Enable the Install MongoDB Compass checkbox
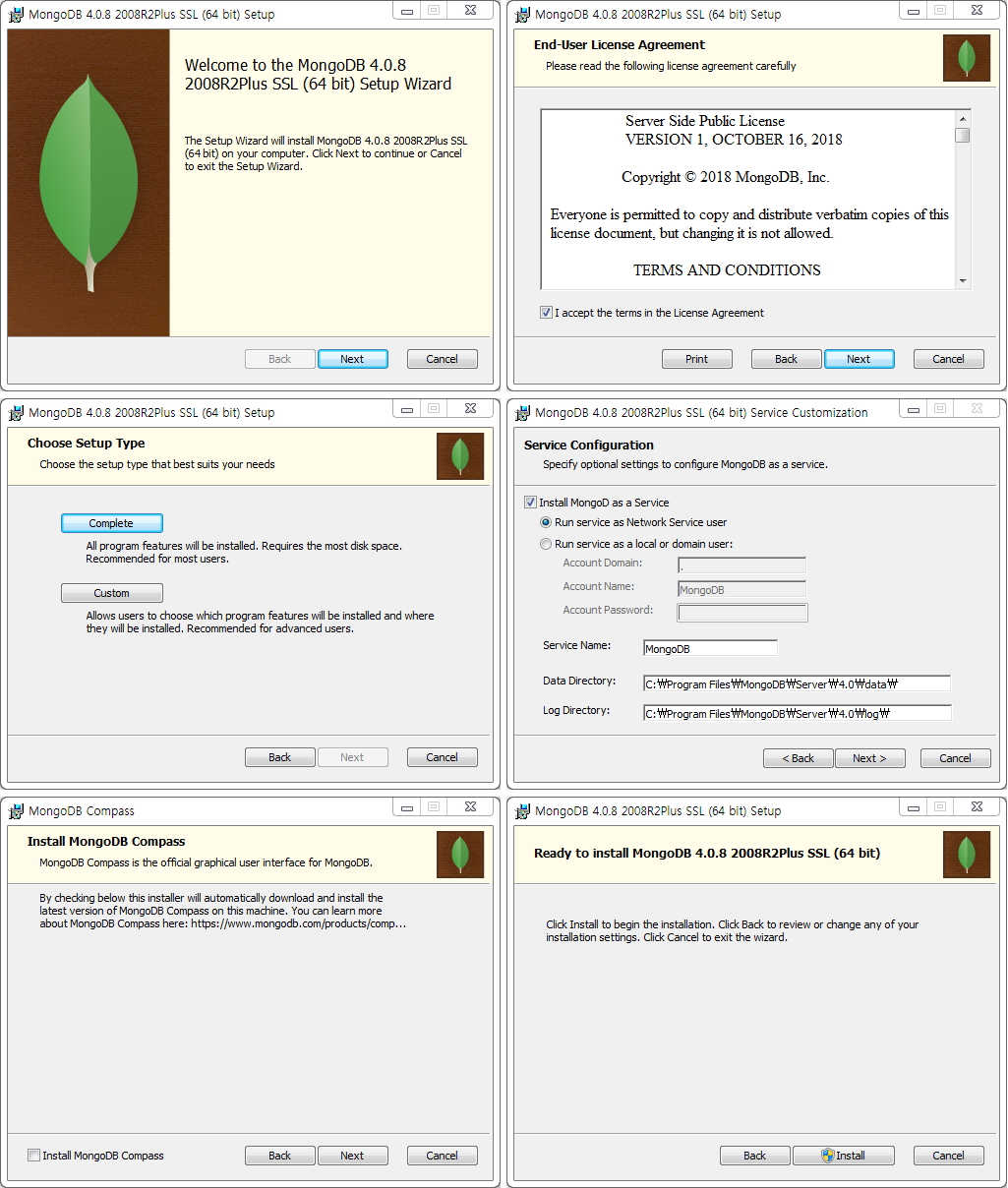This screenshot has height=1188, width=1008. coord(34,1156)
